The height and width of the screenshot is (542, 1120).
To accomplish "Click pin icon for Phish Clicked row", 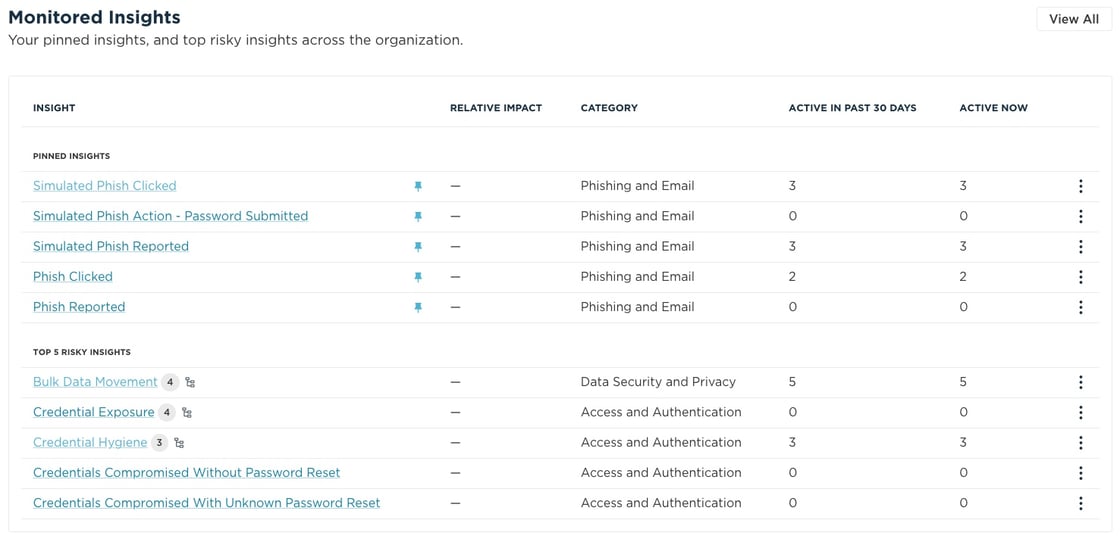I will pyautogui.click(x=418, y=277).
